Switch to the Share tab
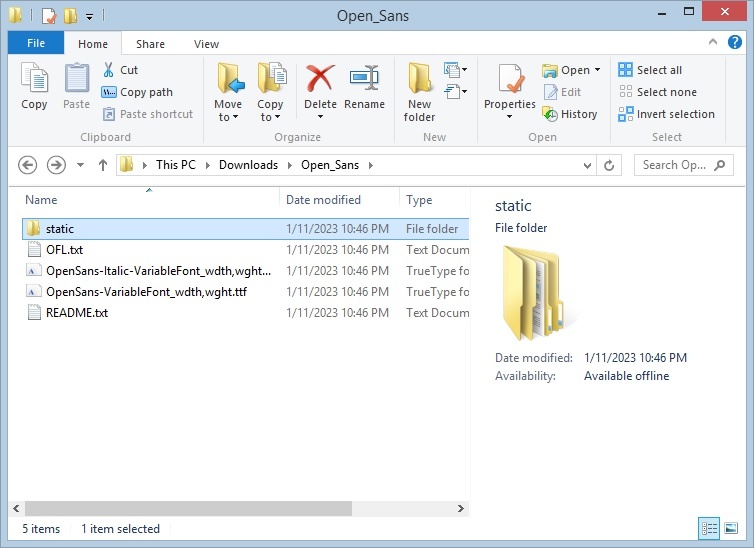 (x=150, y=44)
